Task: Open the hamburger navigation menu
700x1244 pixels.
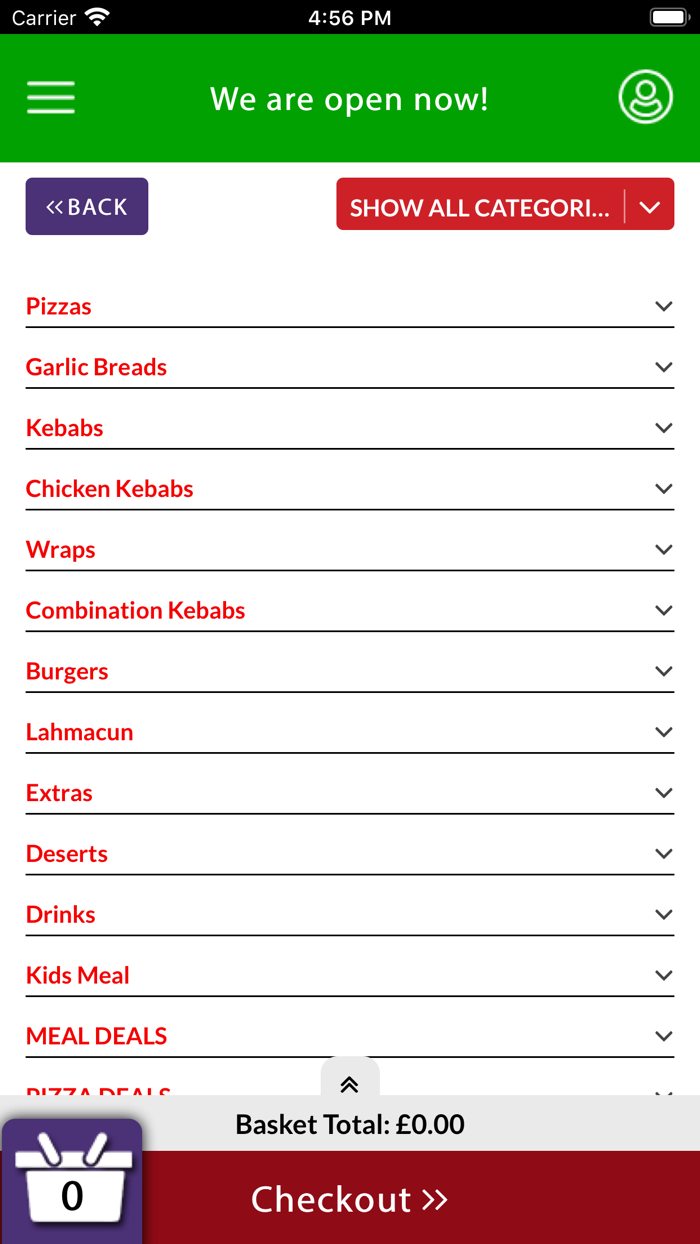Action: pos(50,97)
